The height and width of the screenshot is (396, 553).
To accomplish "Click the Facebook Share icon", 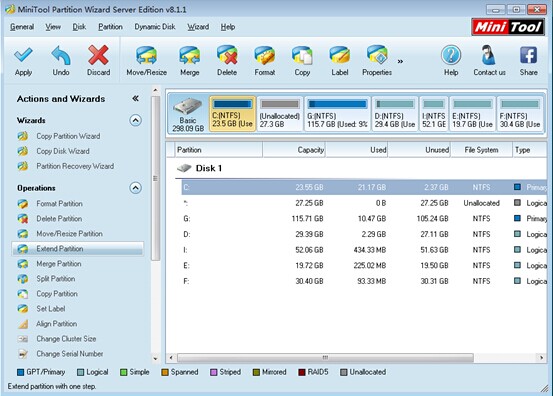I will pos(528,55).
